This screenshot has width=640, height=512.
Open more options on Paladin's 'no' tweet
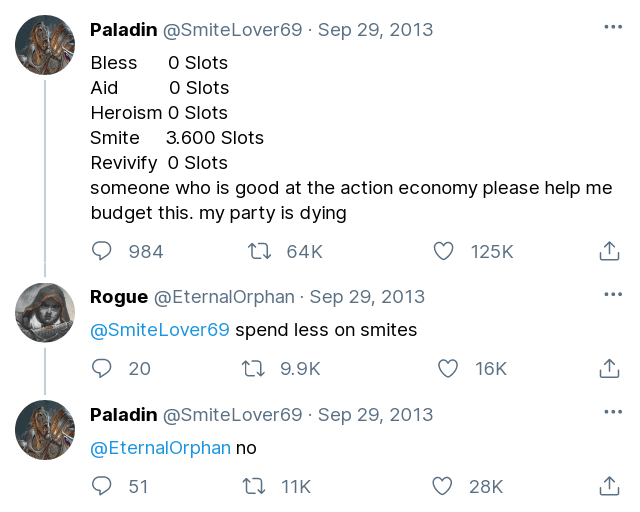612,412
